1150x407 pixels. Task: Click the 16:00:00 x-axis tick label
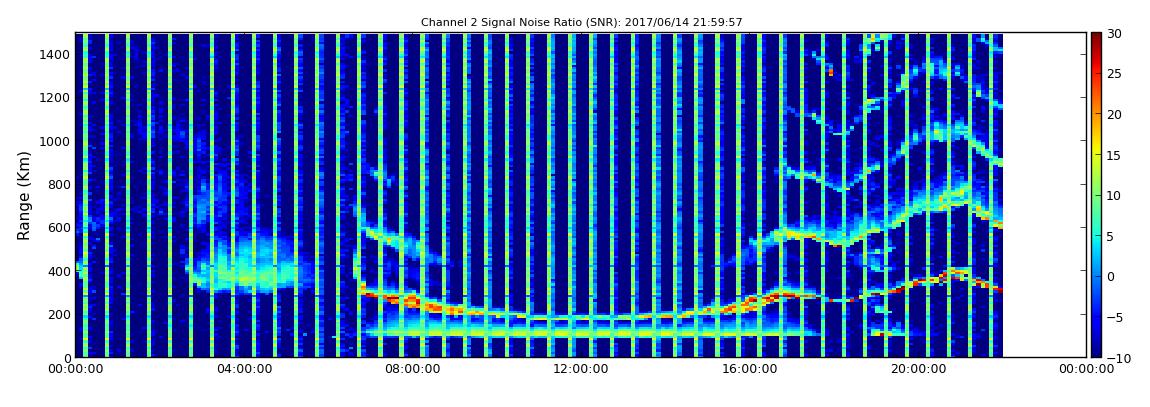pos(748,370)
